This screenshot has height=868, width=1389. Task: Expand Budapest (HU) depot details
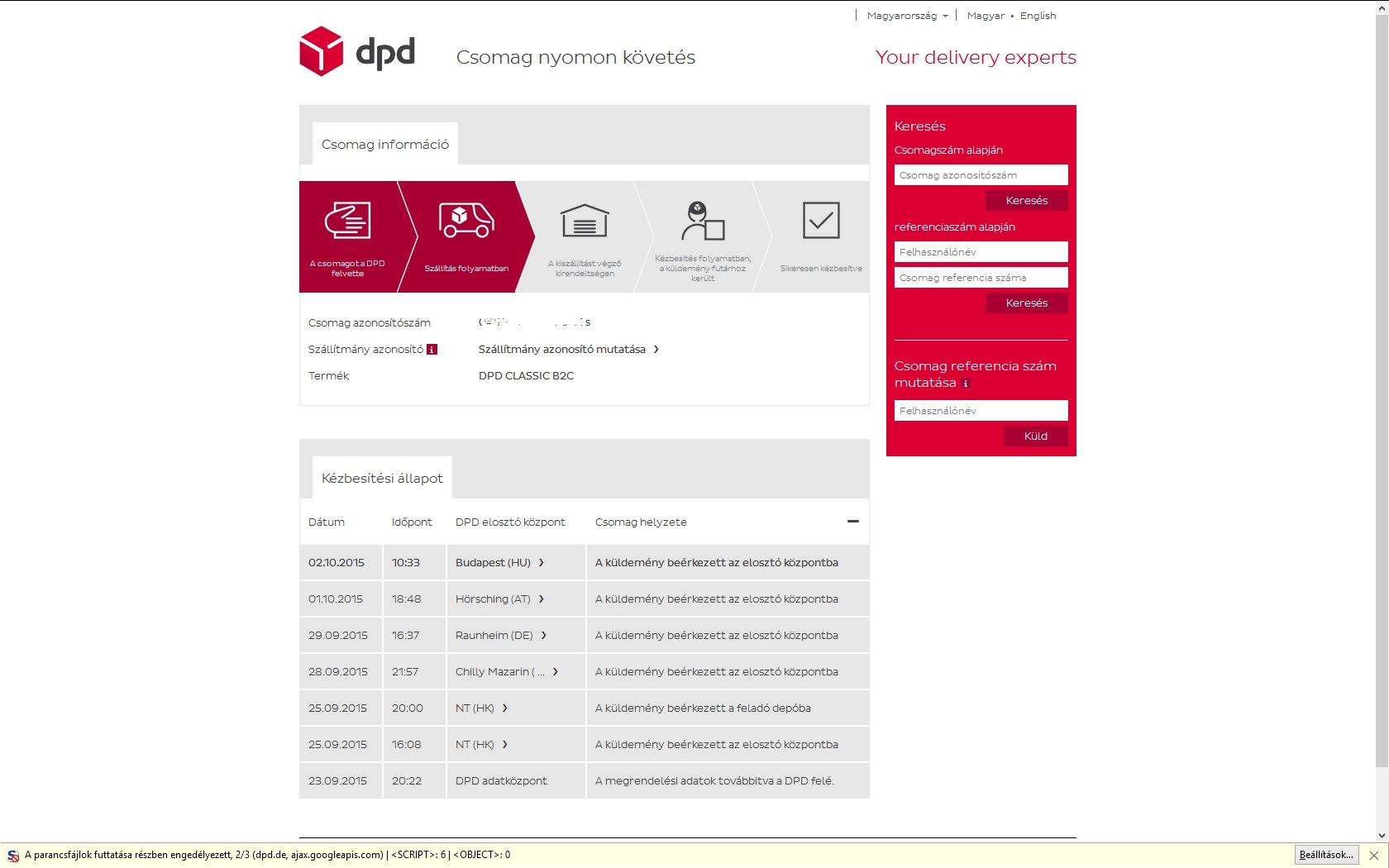(542, 563)
